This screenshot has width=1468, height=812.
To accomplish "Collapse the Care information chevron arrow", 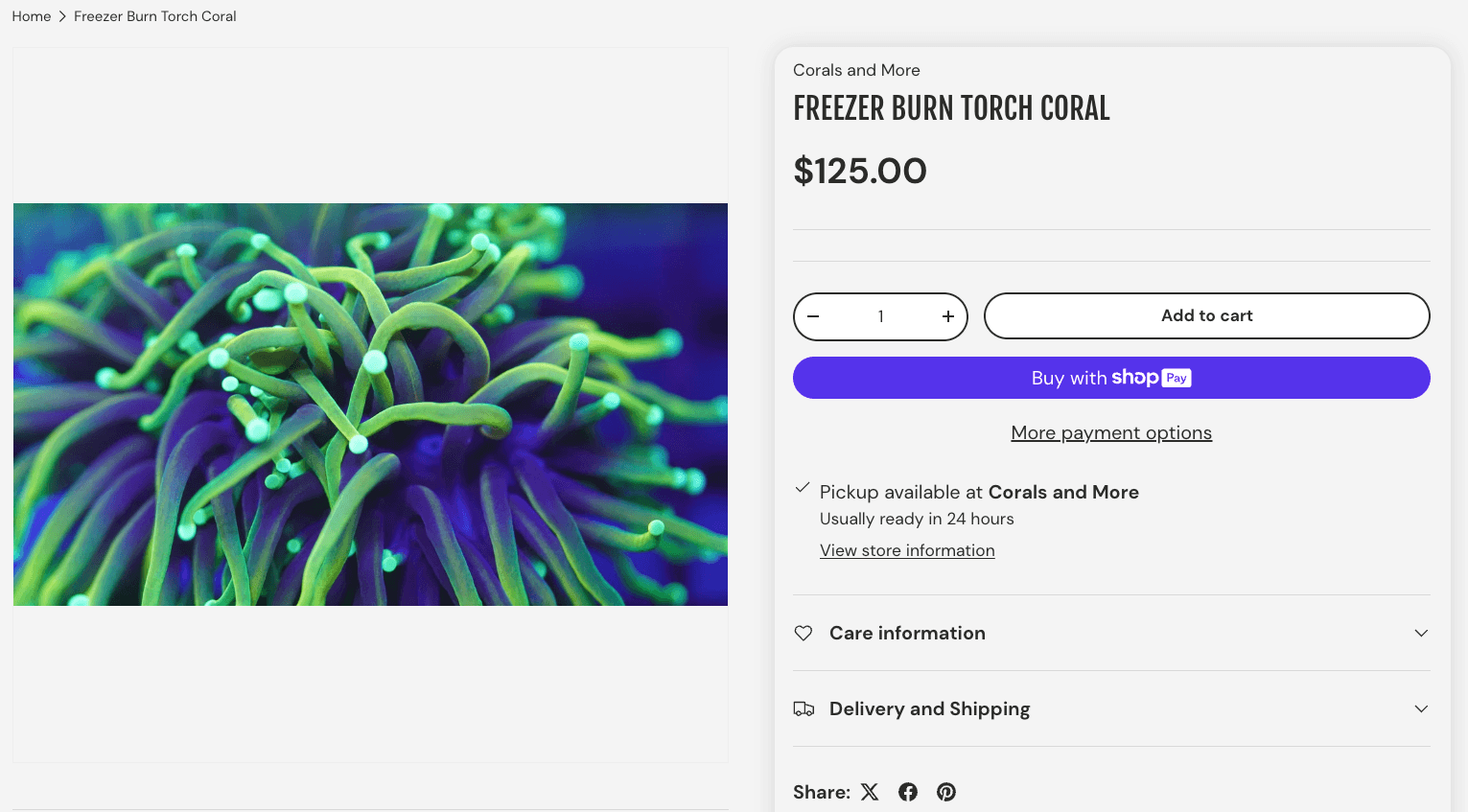I will [x=1421, y=633].
